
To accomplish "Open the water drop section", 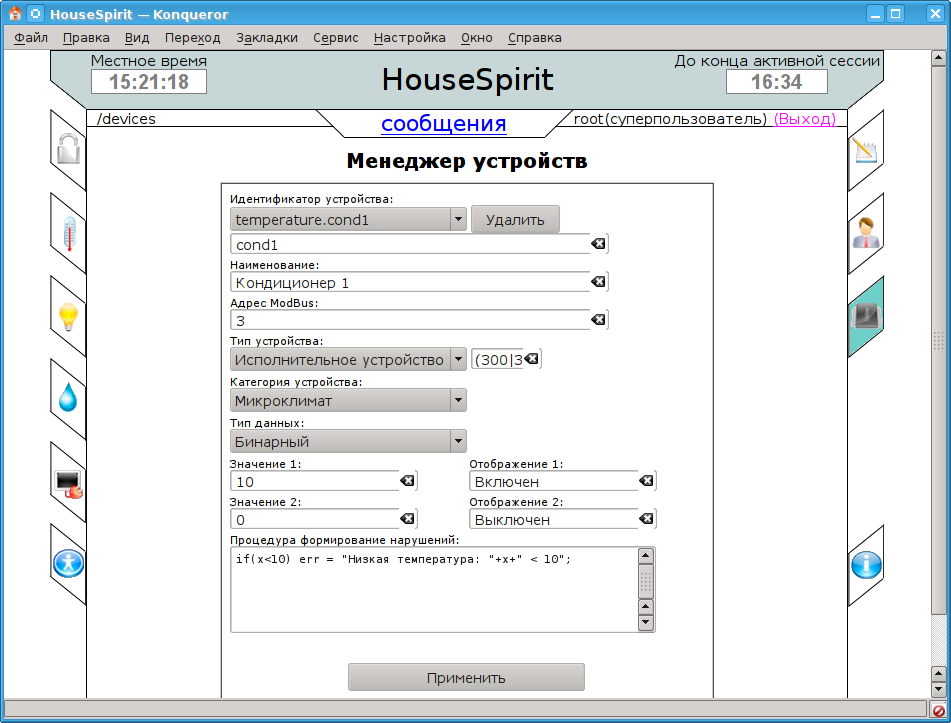I will [x=68, y=399].
